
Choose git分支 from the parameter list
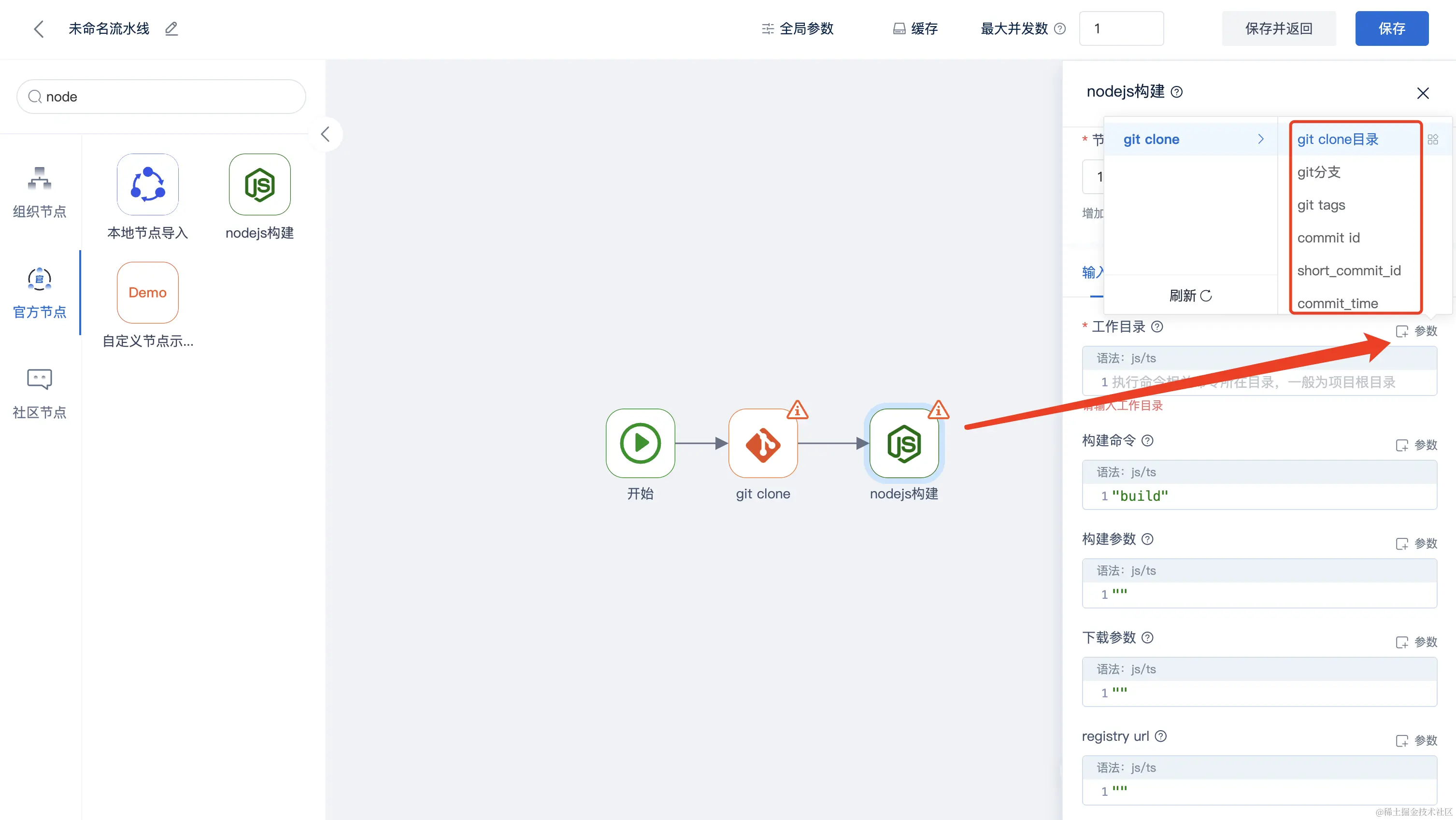(1319, 172)
